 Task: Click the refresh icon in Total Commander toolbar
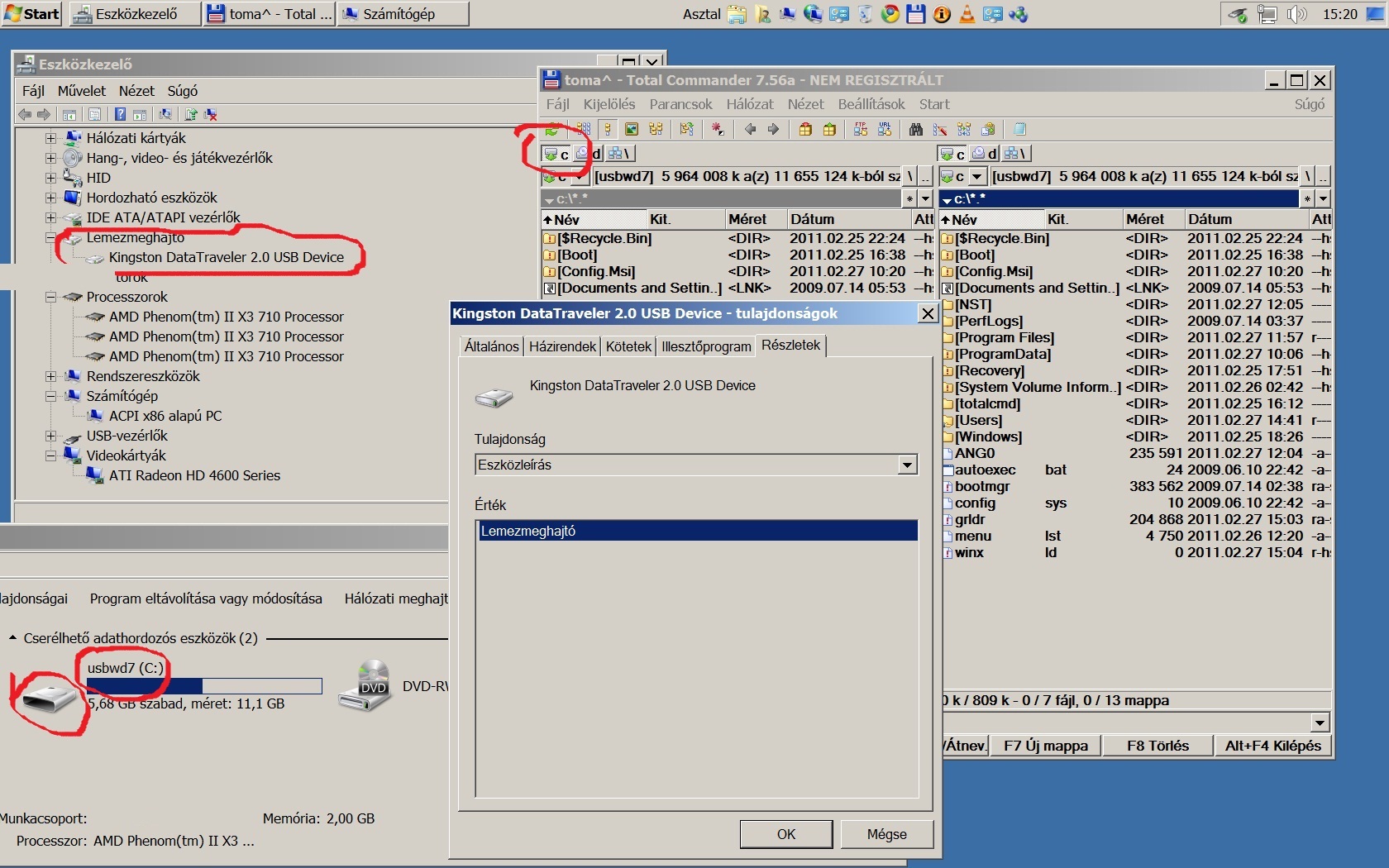[552, 129]
